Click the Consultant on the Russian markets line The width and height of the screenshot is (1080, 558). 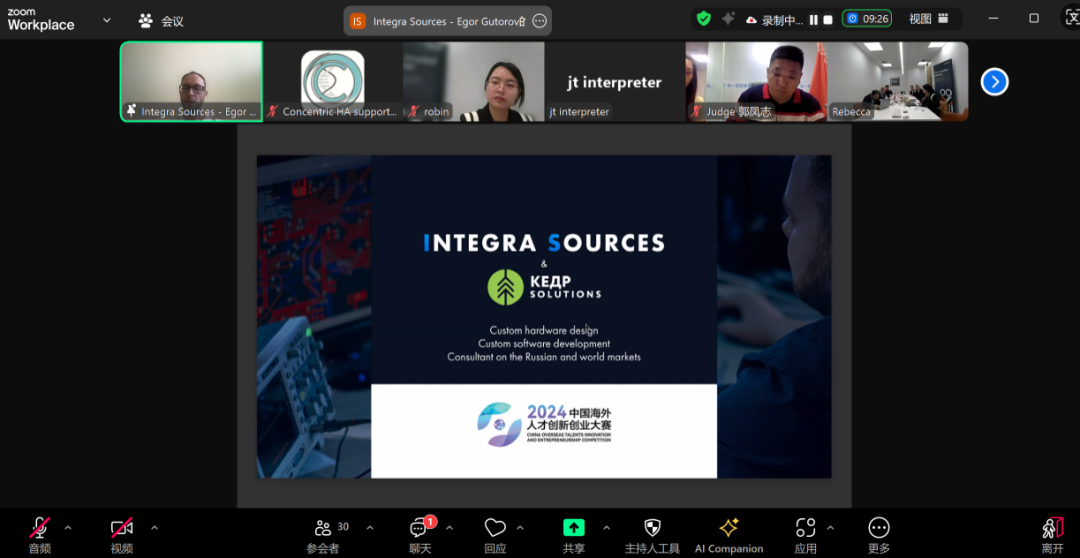click(544, 357)
